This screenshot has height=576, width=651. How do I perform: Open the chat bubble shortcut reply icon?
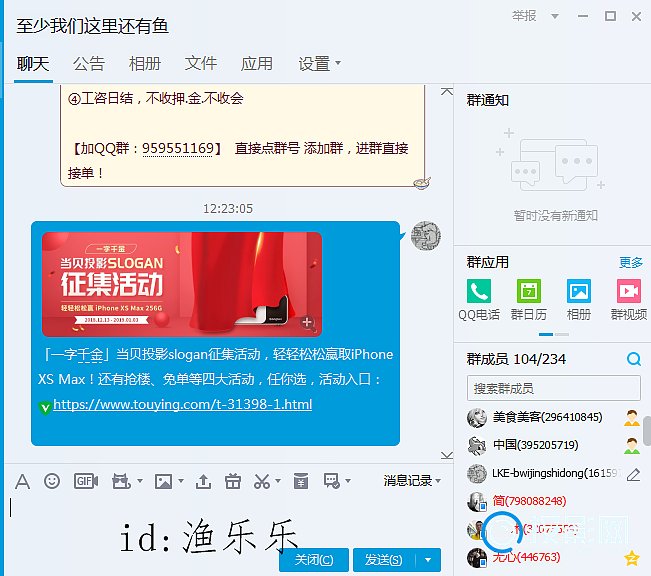[332, 481]
